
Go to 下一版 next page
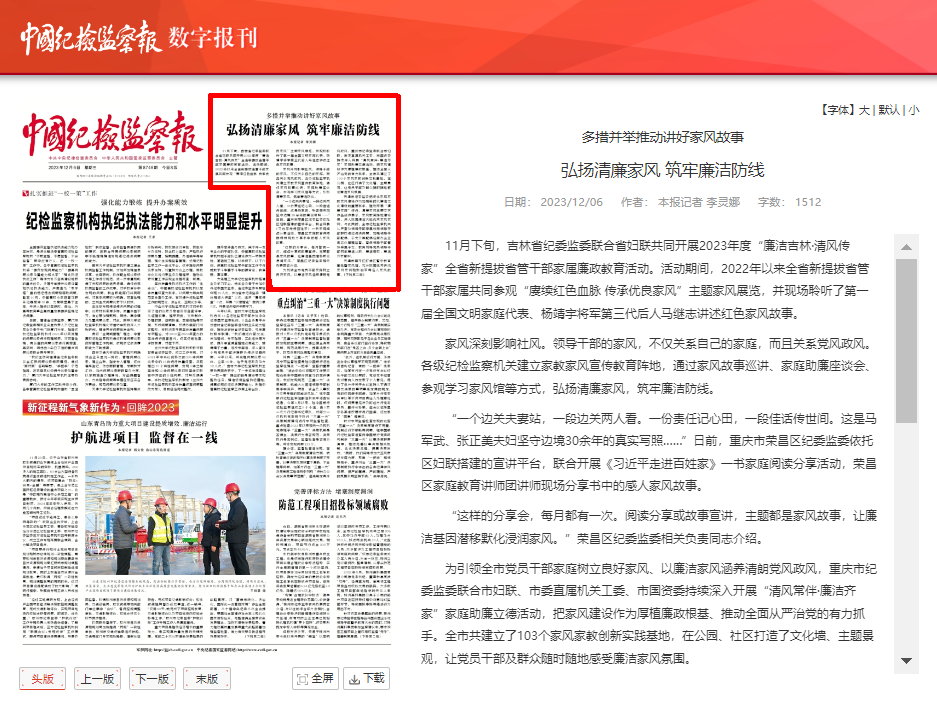(152, 678)
